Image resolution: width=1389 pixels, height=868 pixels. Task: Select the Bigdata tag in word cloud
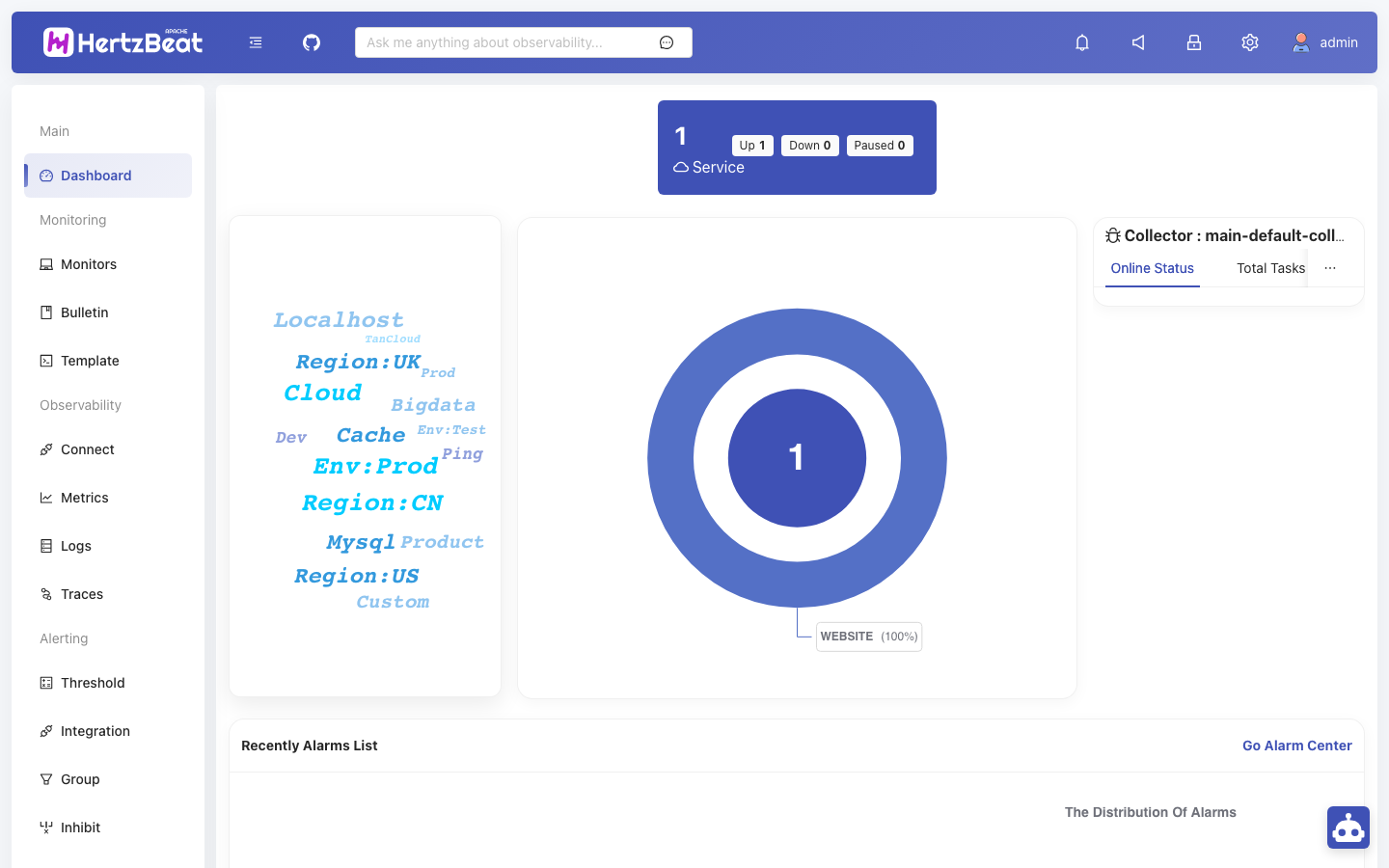pos(433,405)
